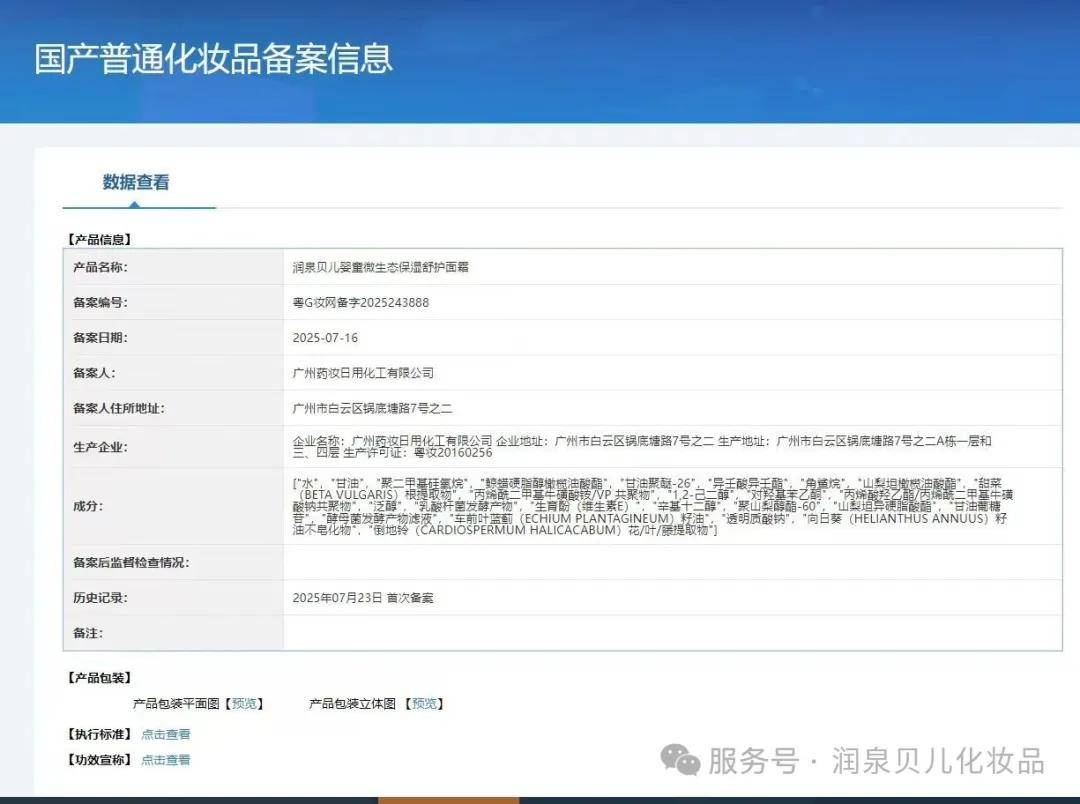The height and width of the screenshot is (804, 1080).
Task: Click the 【产品信息】 section header
Action: click(99, 239)
